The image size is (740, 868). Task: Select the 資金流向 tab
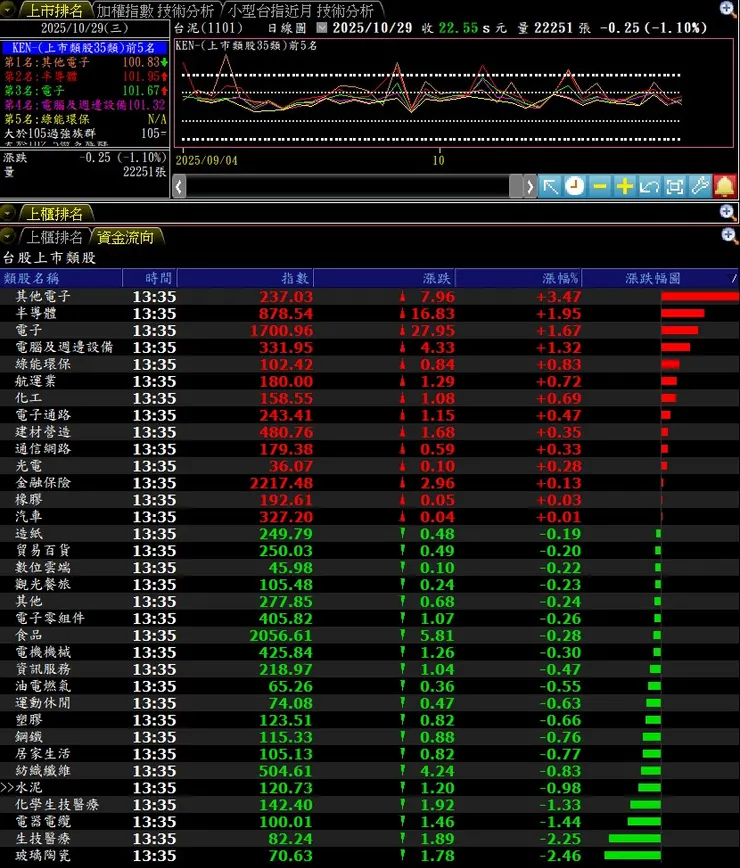(x=125, y=237)
